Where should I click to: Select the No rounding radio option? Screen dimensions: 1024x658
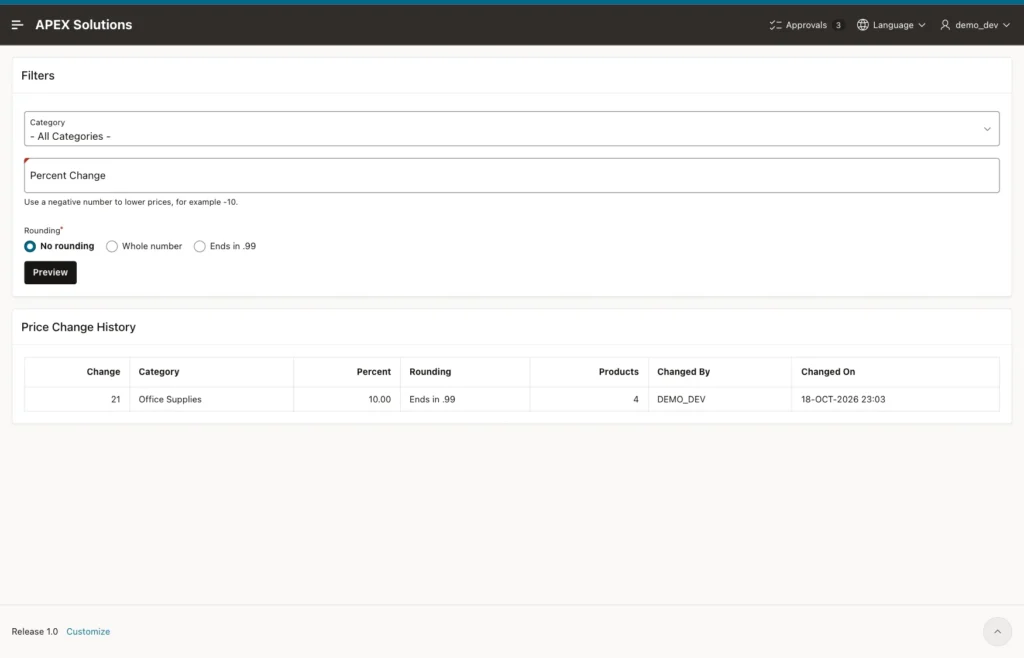tap(30, 246)
